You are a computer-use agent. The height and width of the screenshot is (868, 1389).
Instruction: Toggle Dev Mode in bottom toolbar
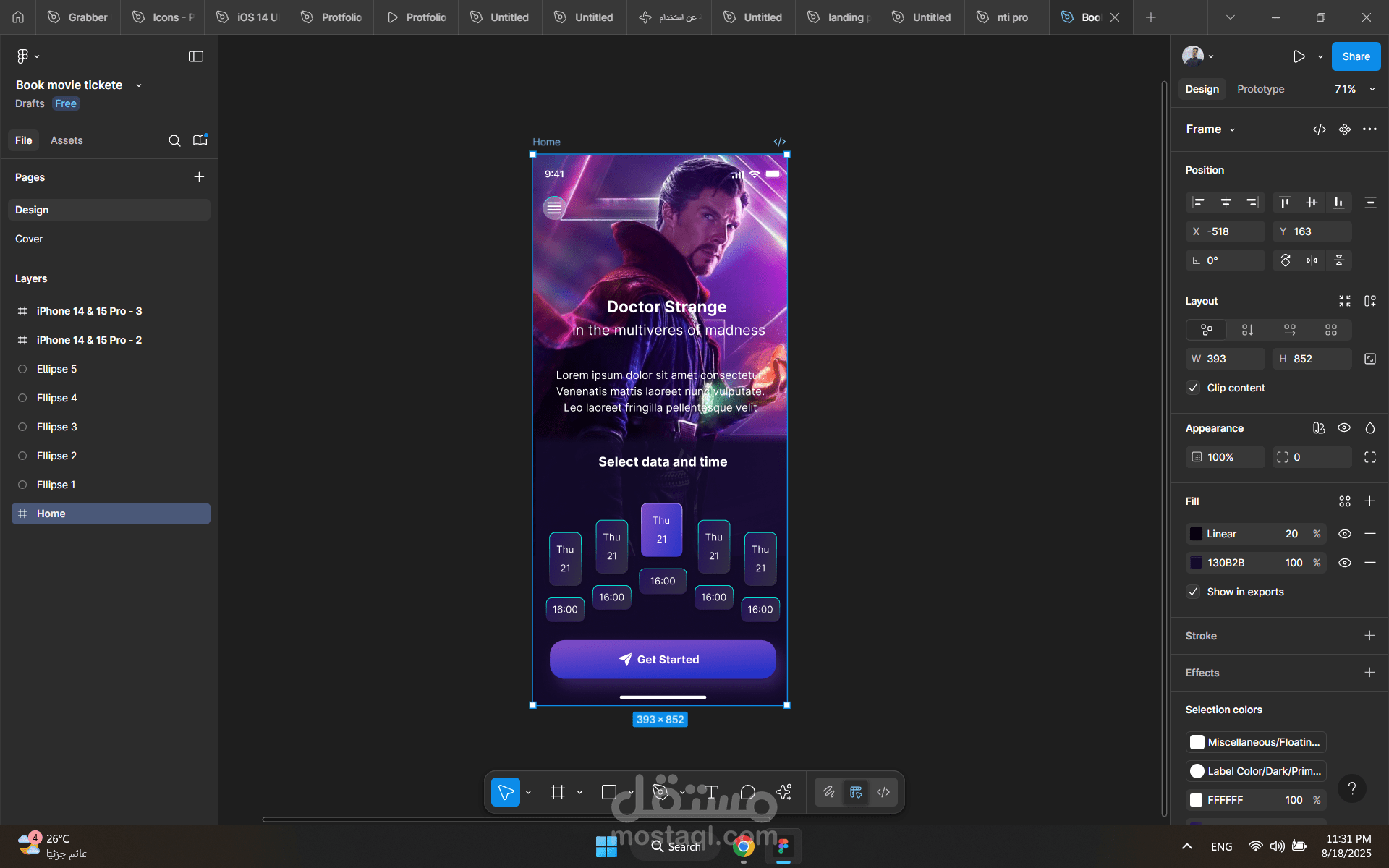click(883, 792)
